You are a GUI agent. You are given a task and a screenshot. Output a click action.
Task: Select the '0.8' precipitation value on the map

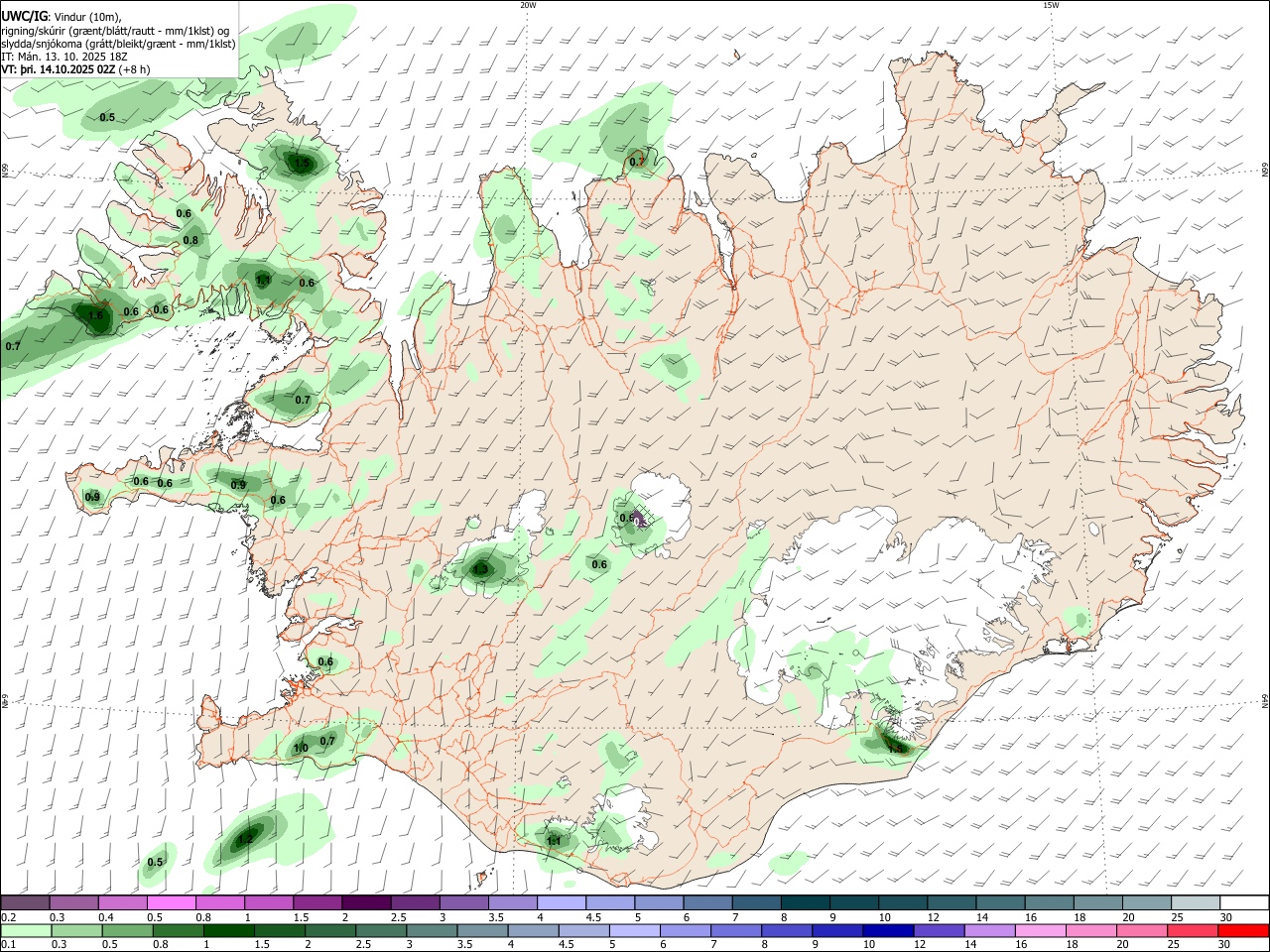pyautogui.click(x=190, y=240)
